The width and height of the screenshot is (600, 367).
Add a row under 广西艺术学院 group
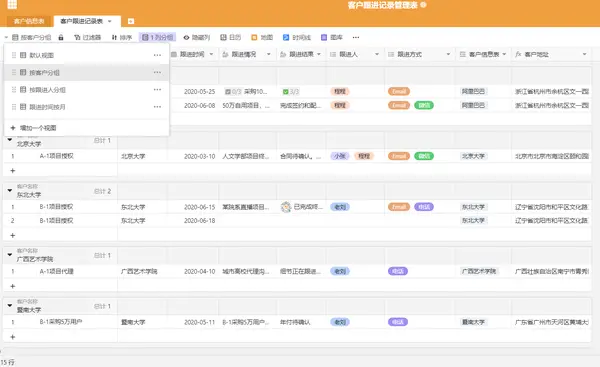(13, 286)
